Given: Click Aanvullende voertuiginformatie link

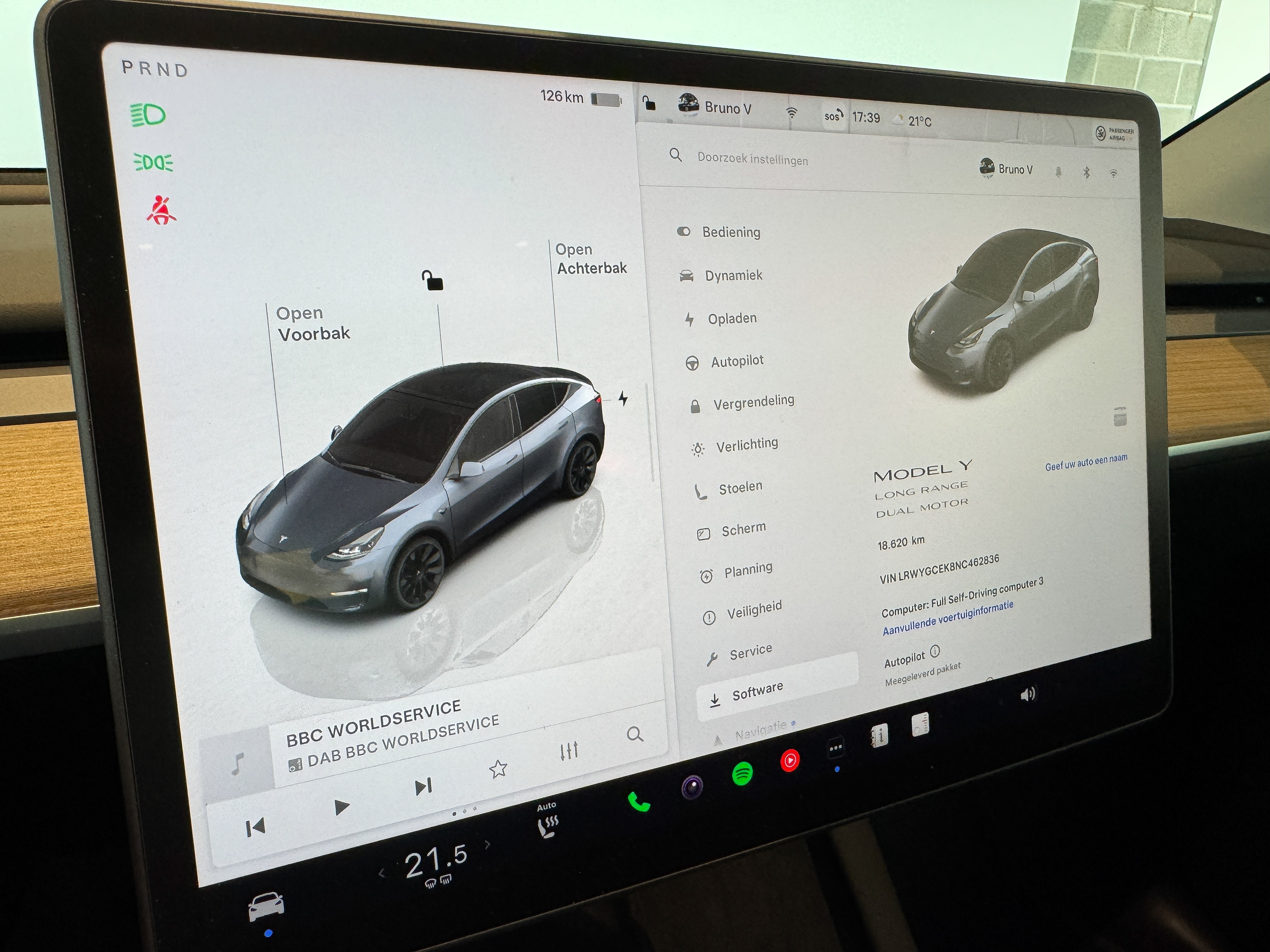Looking at the screenshot, I should 948,618.
